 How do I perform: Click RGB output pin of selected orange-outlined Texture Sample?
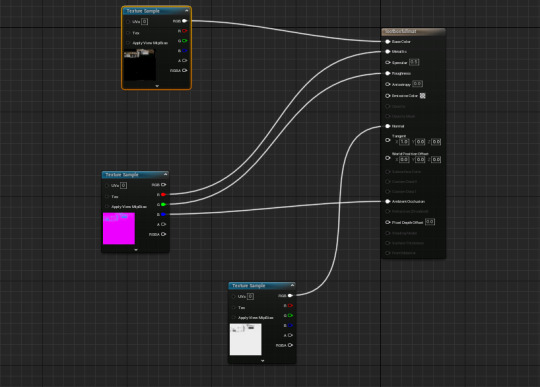(x=185, y=21)
